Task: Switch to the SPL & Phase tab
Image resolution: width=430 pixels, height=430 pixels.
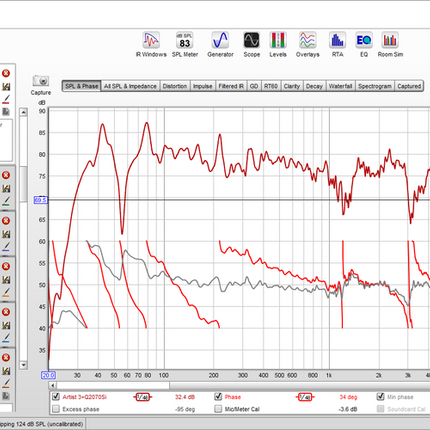Action: [x=81, y=86]
